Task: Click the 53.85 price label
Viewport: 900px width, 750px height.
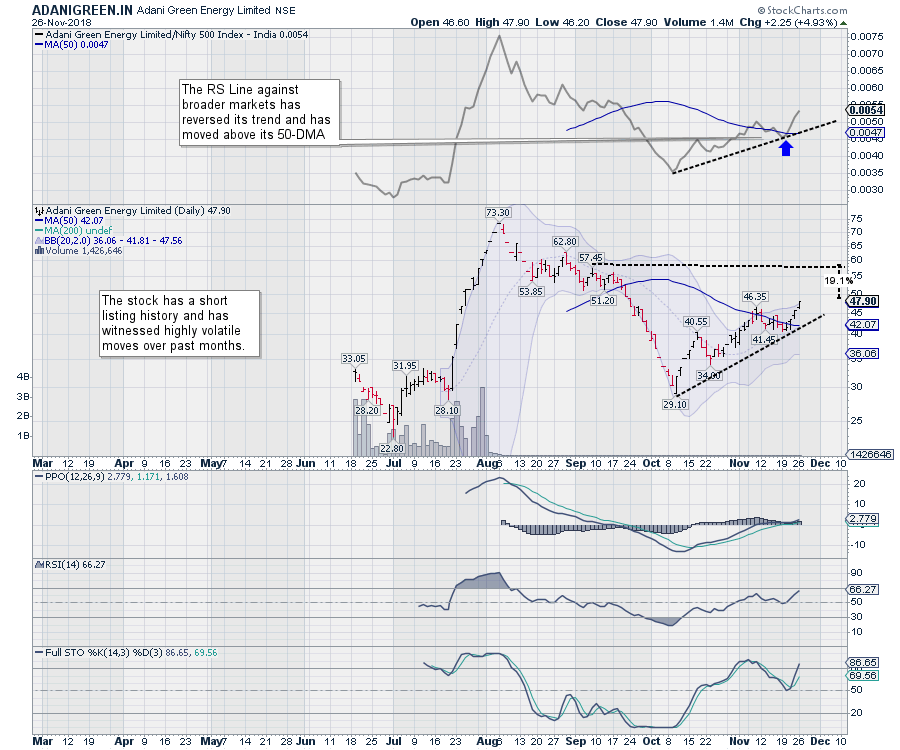Action: (x=531, y=292)
